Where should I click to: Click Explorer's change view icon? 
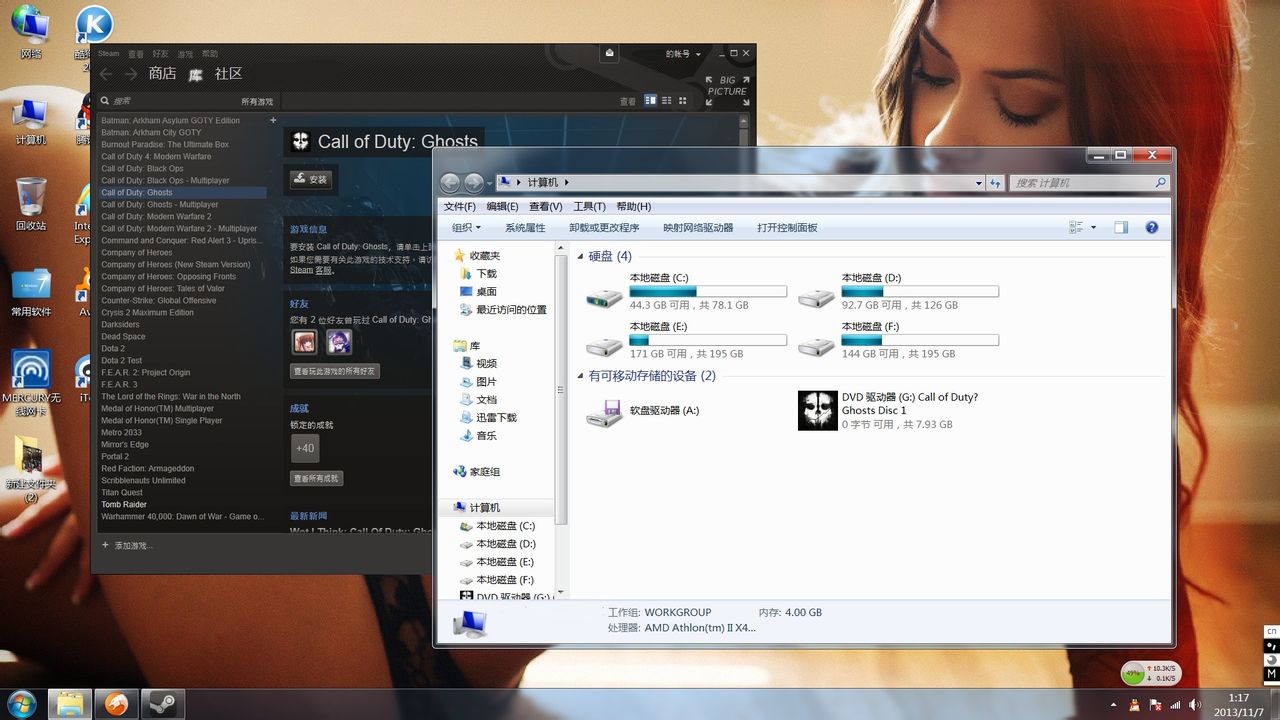[1076, 228]
